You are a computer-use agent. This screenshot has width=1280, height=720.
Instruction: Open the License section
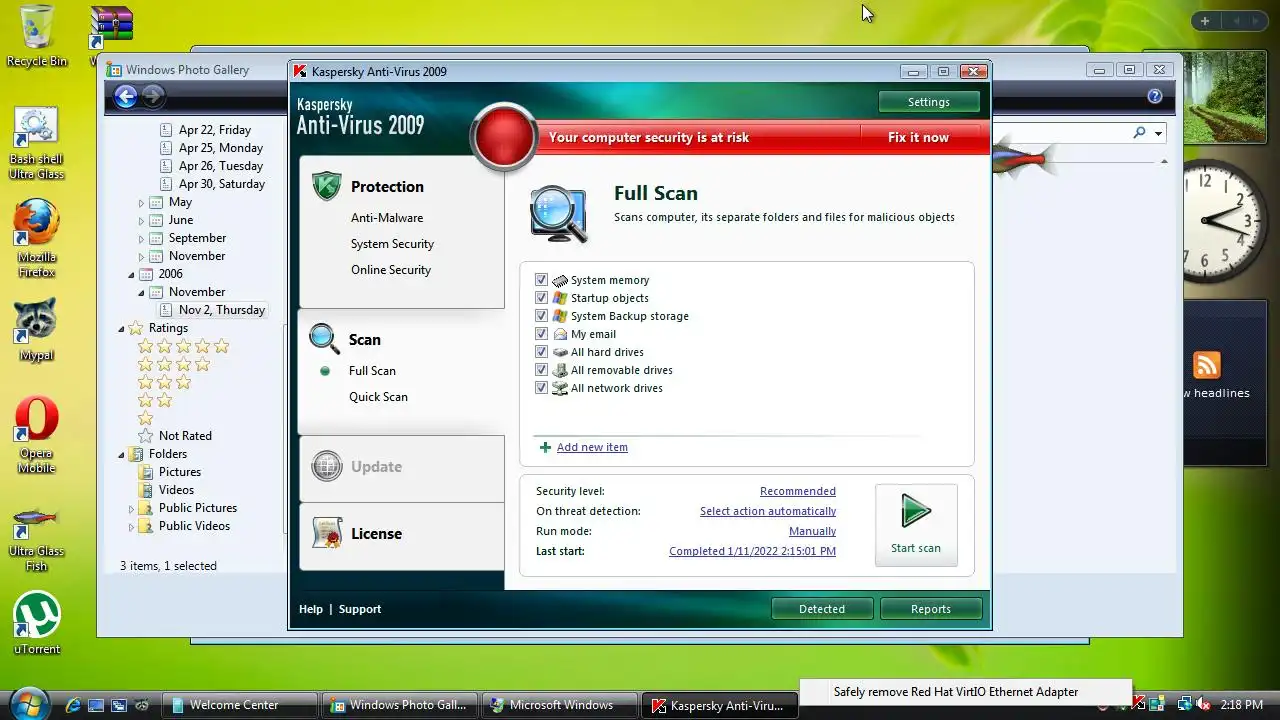point(376,533)
